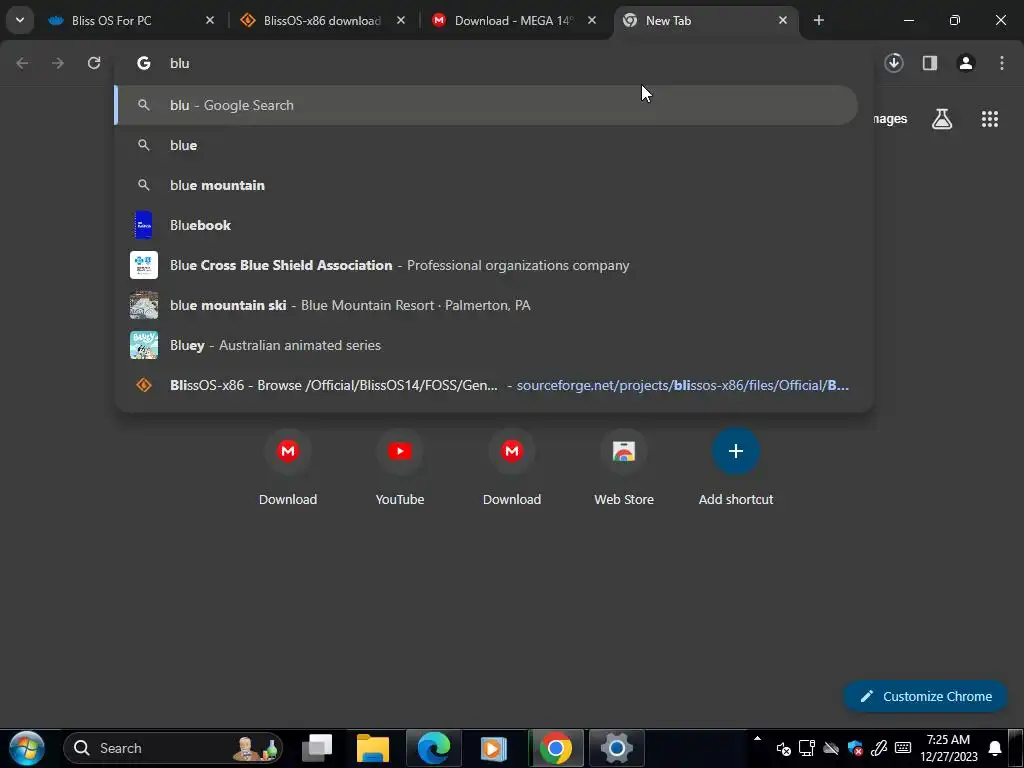Click the muted volume tray icon

click(784, 748)
